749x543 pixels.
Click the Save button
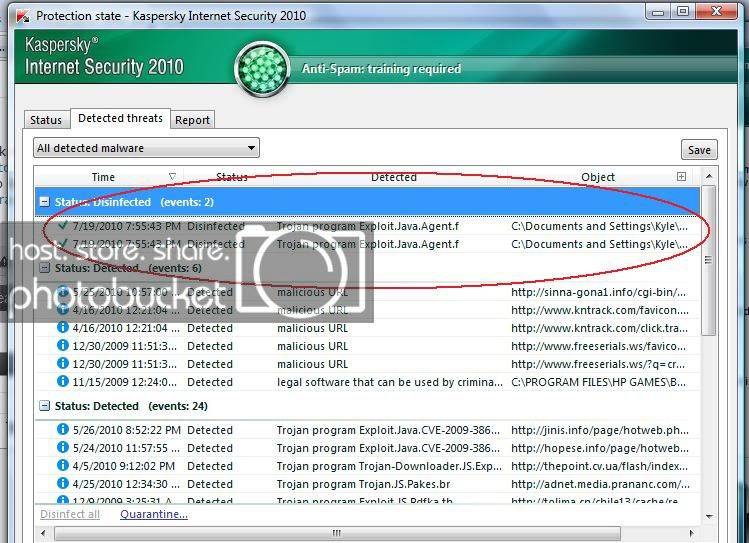coord(699,150)
